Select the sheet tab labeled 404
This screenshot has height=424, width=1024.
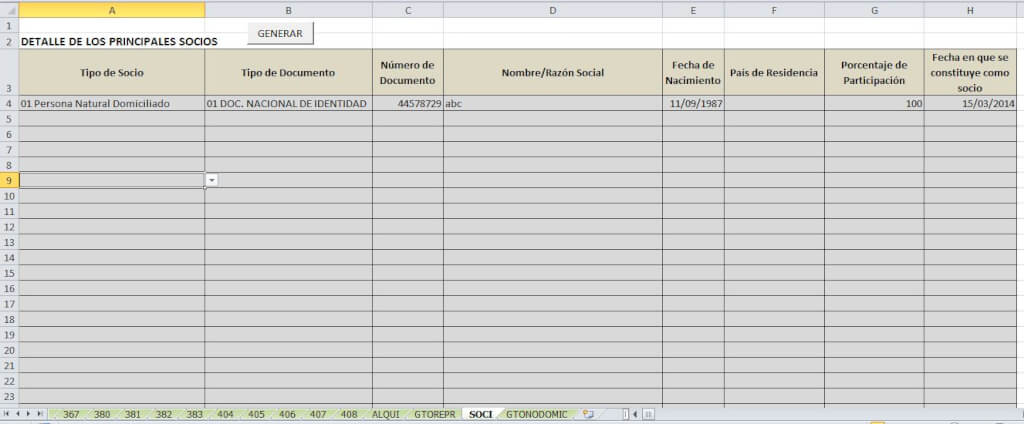tap(225, 414)
